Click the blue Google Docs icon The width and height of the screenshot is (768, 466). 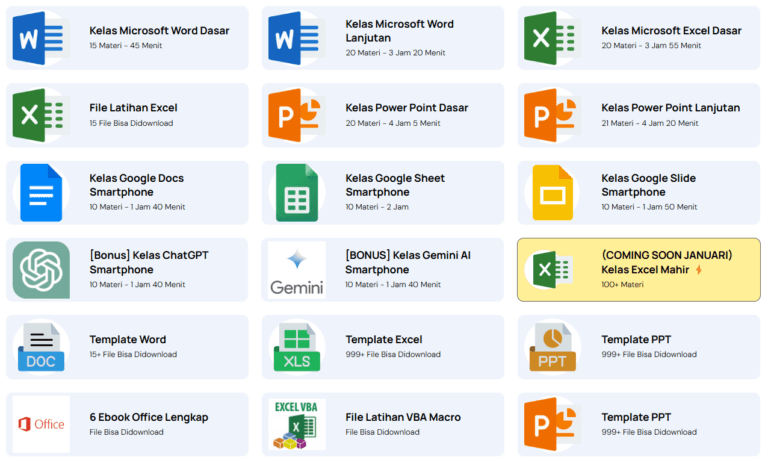41,192
